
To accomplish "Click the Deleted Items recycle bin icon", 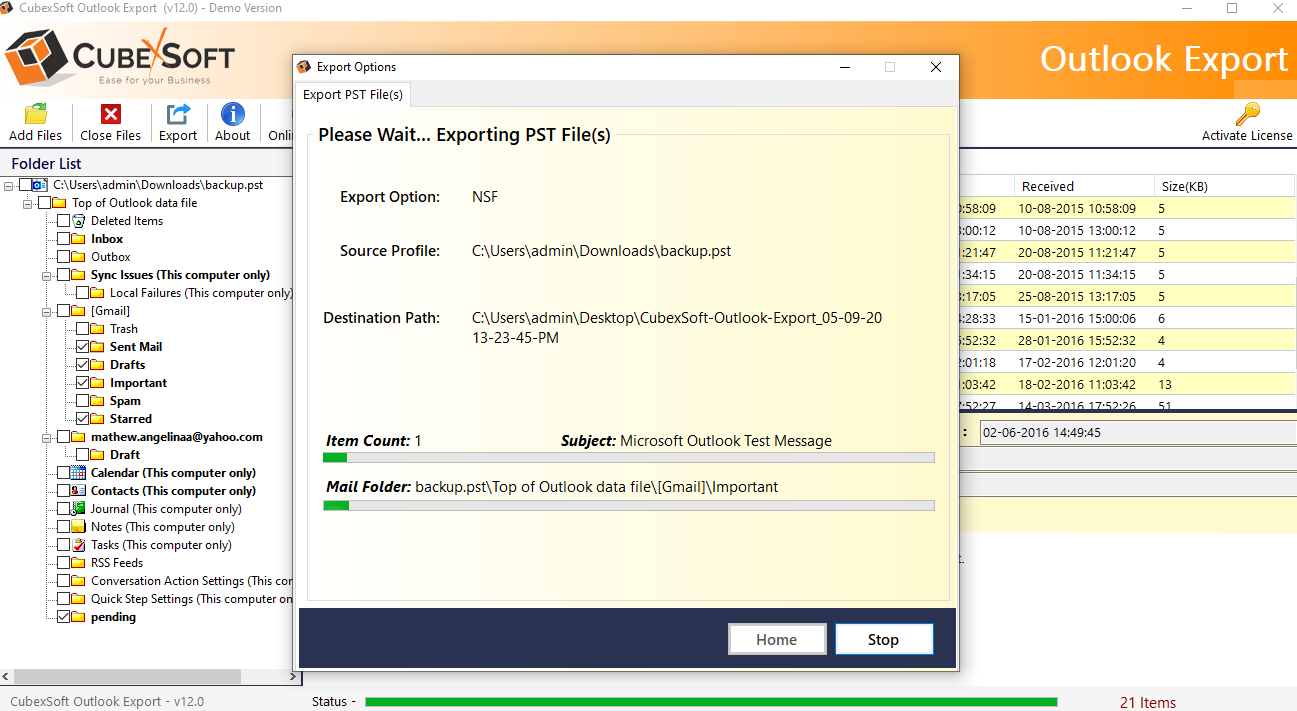I will click(78, 221).
